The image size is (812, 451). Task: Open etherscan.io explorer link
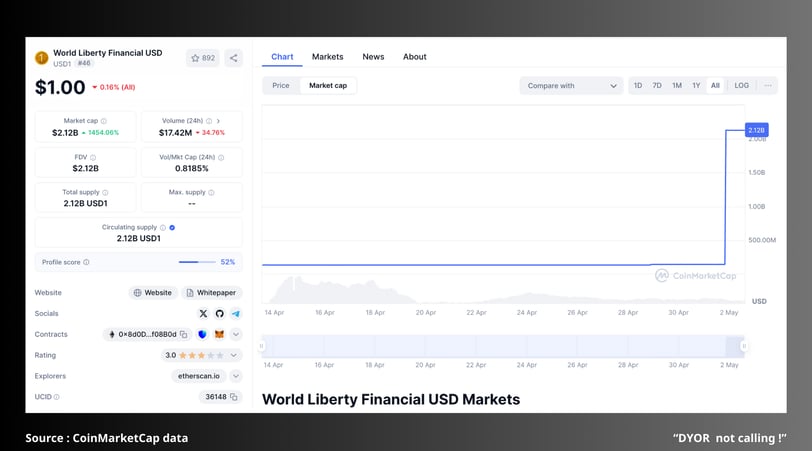coord(199,376)
